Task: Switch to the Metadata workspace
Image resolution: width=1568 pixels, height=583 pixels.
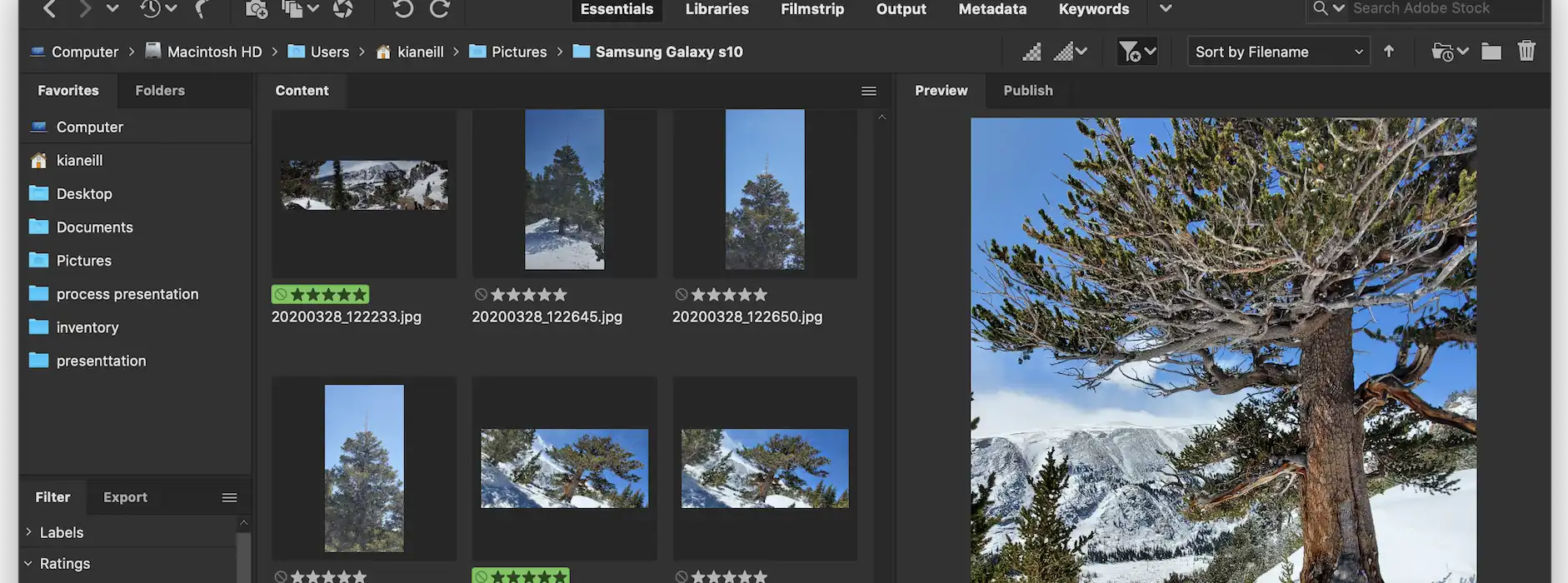Action: coord(992,9)
